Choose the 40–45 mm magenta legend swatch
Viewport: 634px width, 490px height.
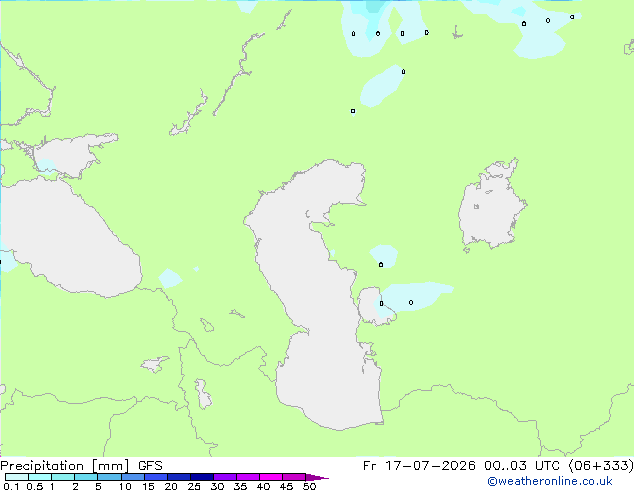pos(271,477)
